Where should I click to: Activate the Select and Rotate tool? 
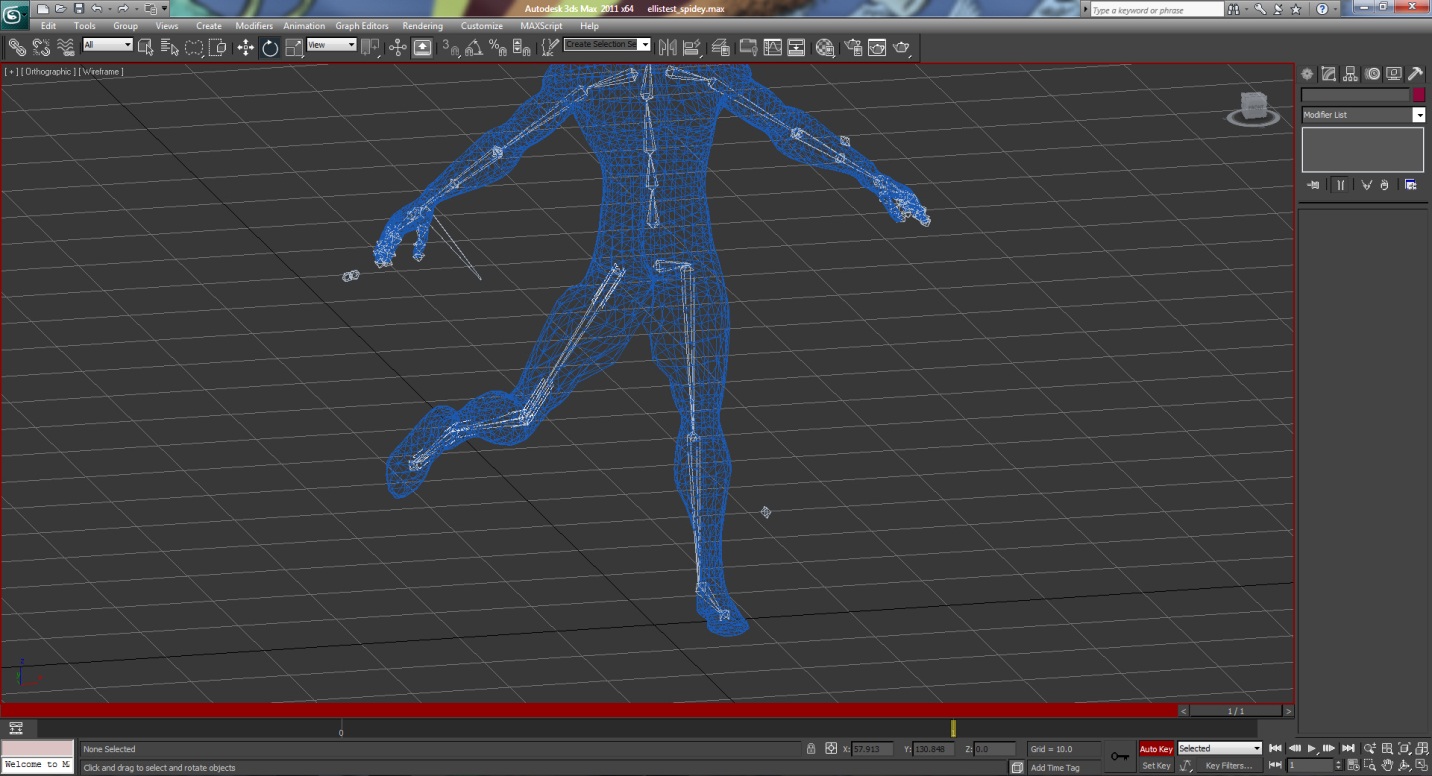pyautogui.click(x=270, y=47)
